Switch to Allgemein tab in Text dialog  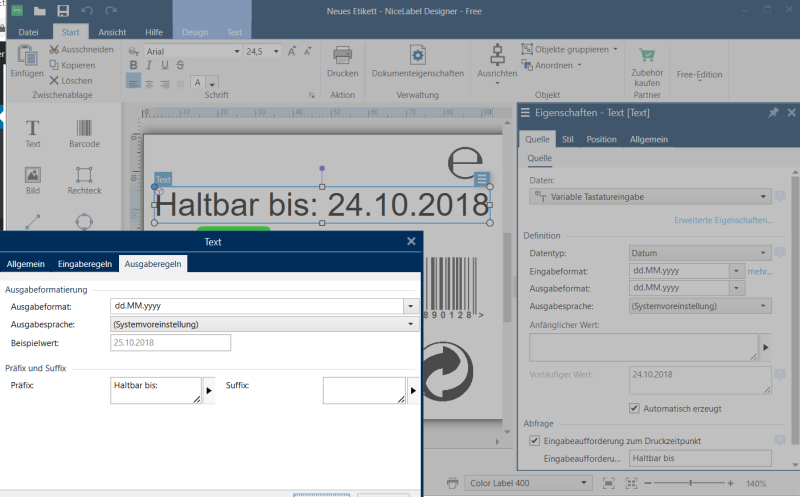coord(26,264)
